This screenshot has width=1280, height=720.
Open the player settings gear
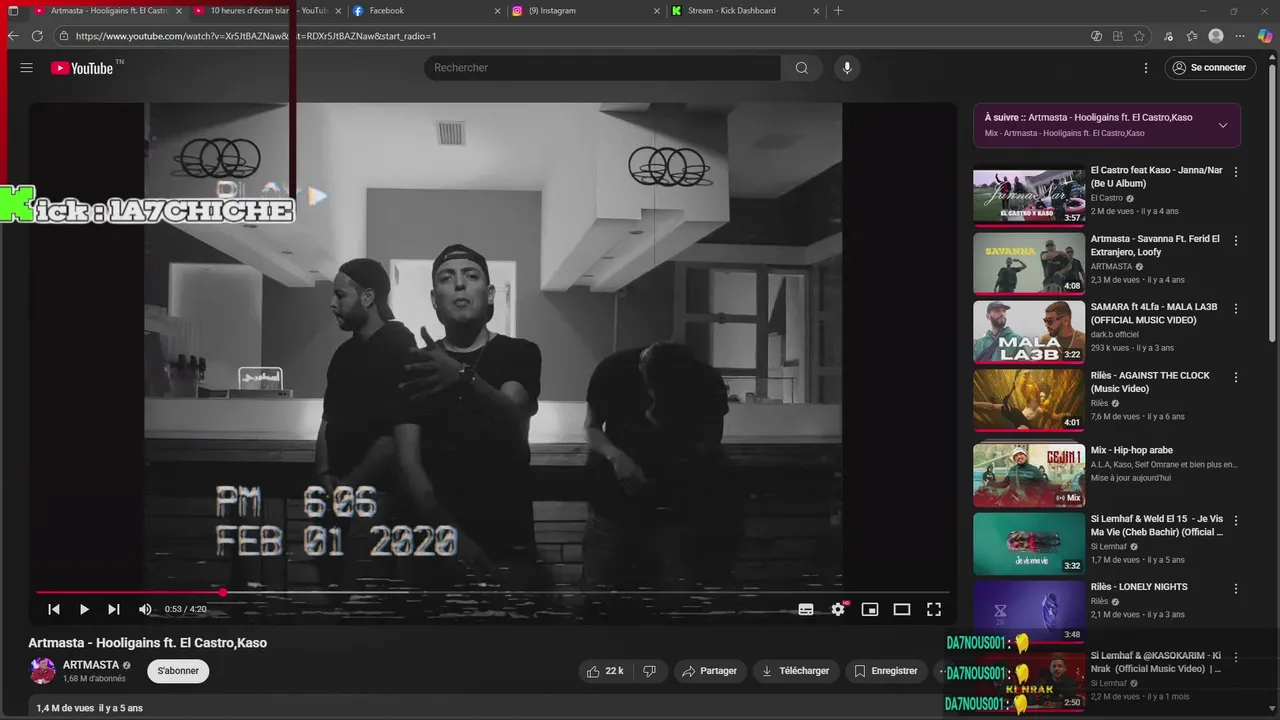(838, 609)
